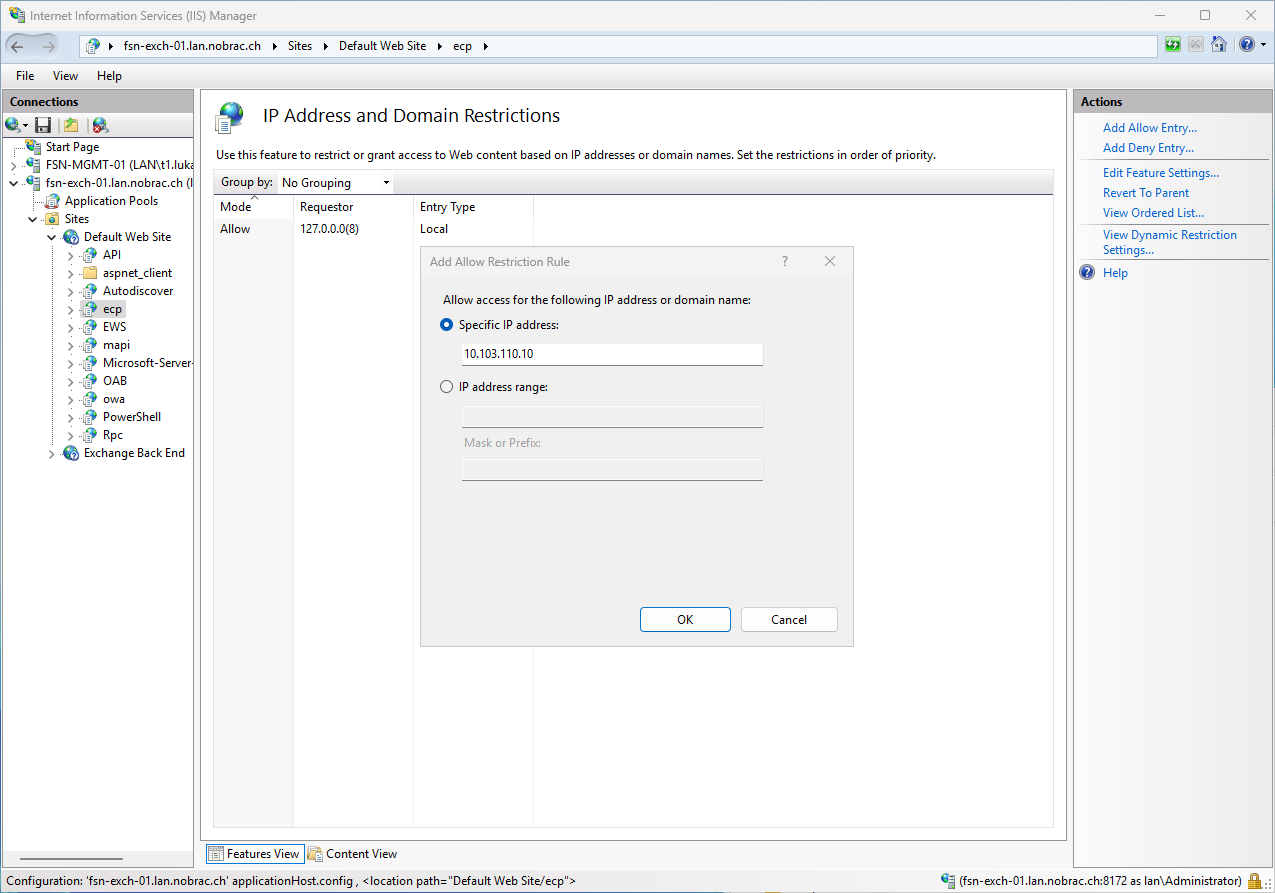Open Edit Feature Settings... in Actions

click(x=1160, y=173)
